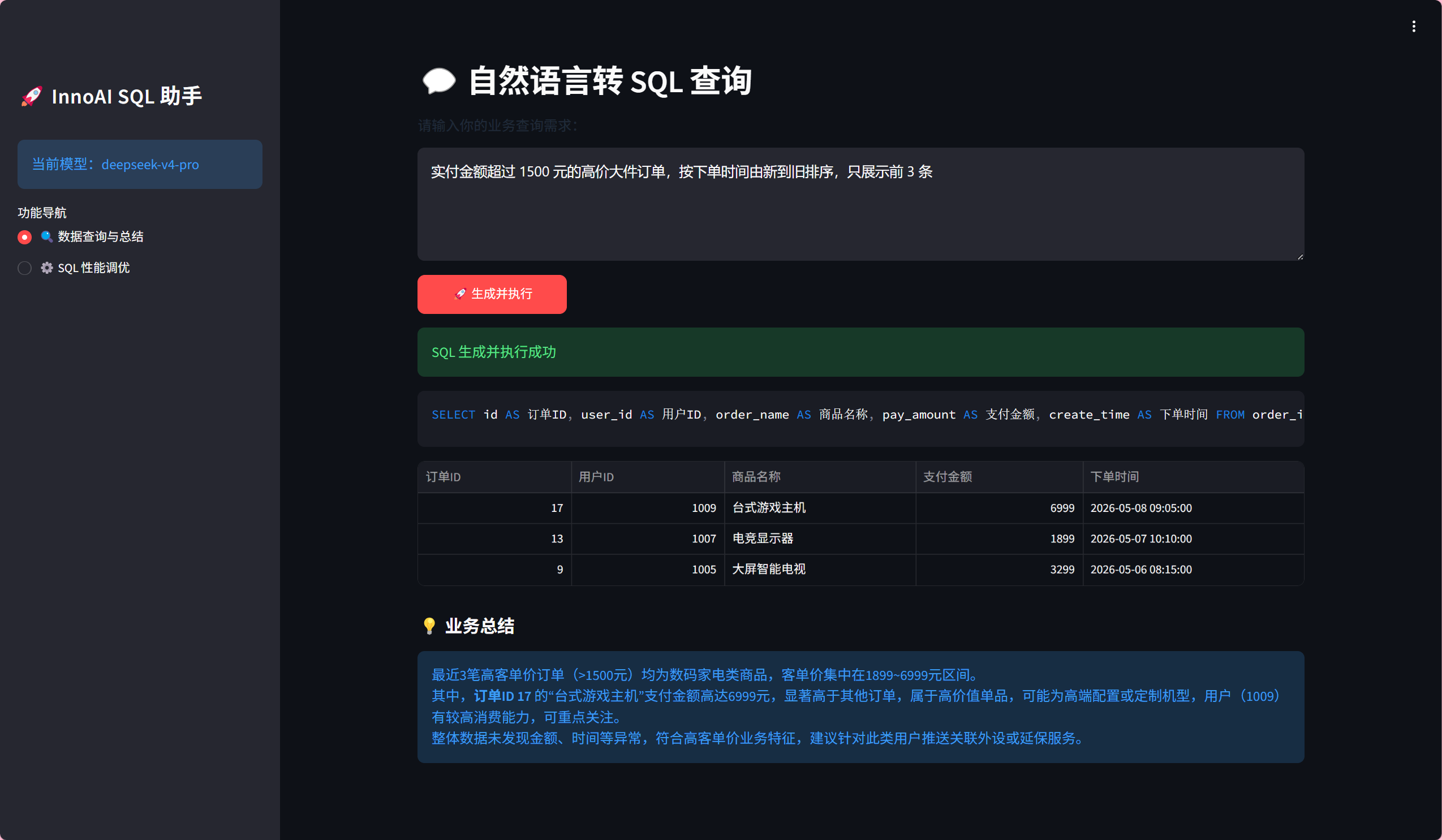This screenshot has width=1442, height=840.
Task: Click order ID cell 9
Action: (x=494, y=570)
